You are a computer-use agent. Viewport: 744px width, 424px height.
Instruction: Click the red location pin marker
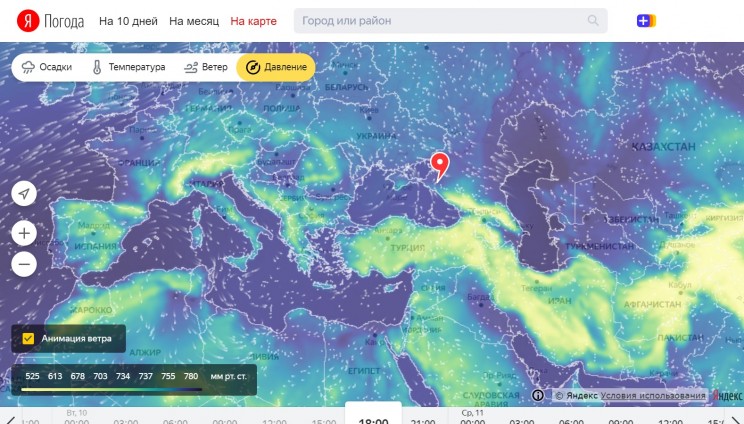[440, 166]
